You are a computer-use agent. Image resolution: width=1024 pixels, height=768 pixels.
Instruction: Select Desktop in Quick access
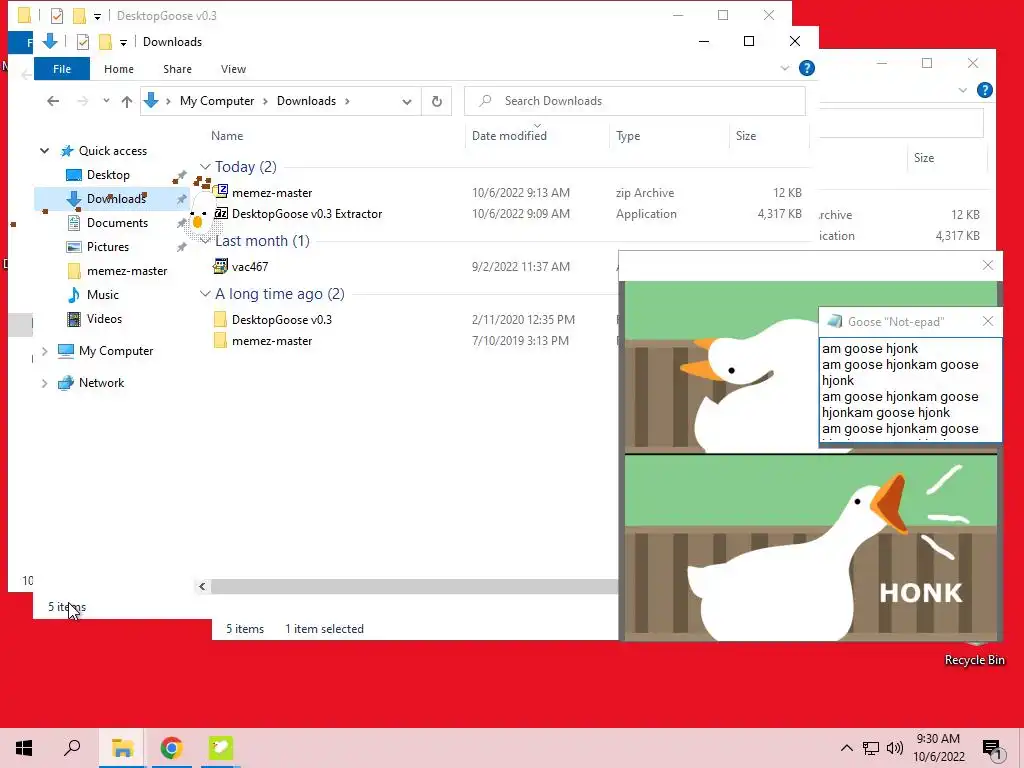coord(108,175)
